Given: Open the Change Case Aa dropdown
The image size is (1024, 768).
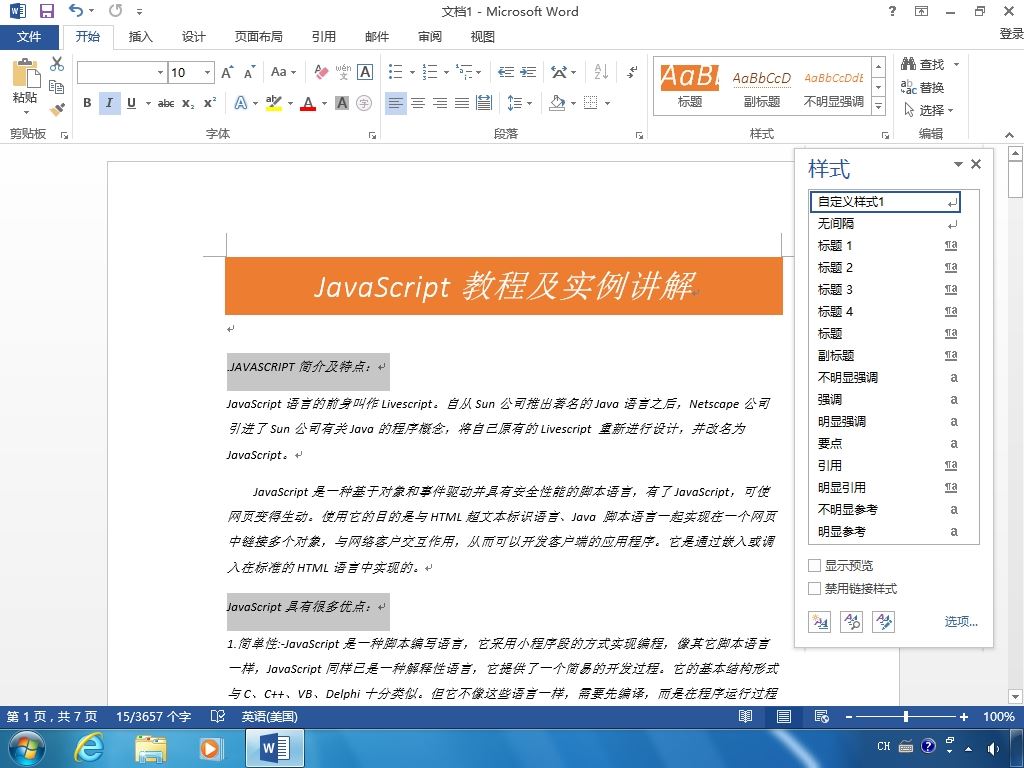Looking at the screenshot, I should click(283, 72).
